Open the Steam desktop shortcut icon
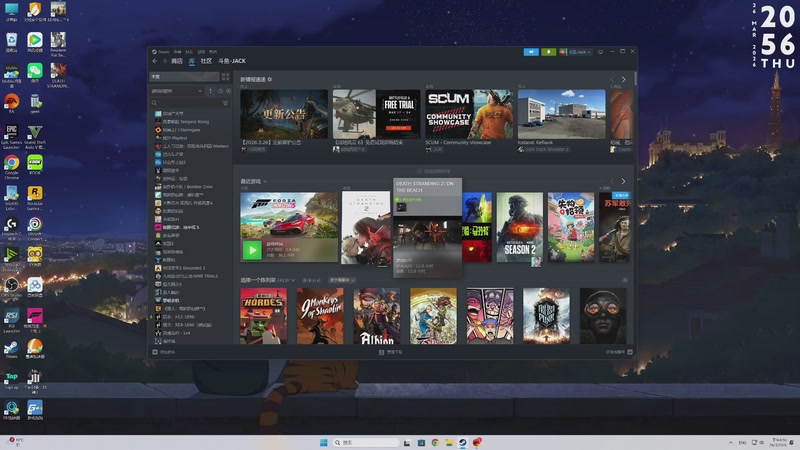The image size is (800, 450). tap(11, 349)
